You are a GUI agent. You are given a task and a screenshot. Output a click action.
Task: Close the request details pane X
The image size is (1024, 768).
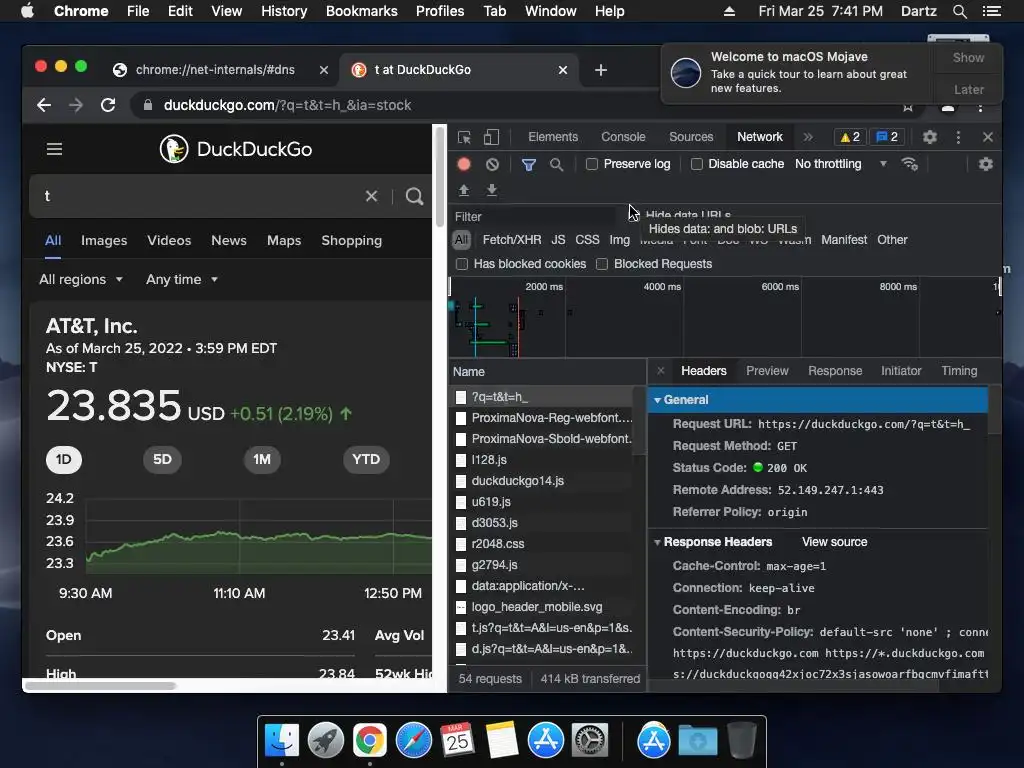pos(660,371)
